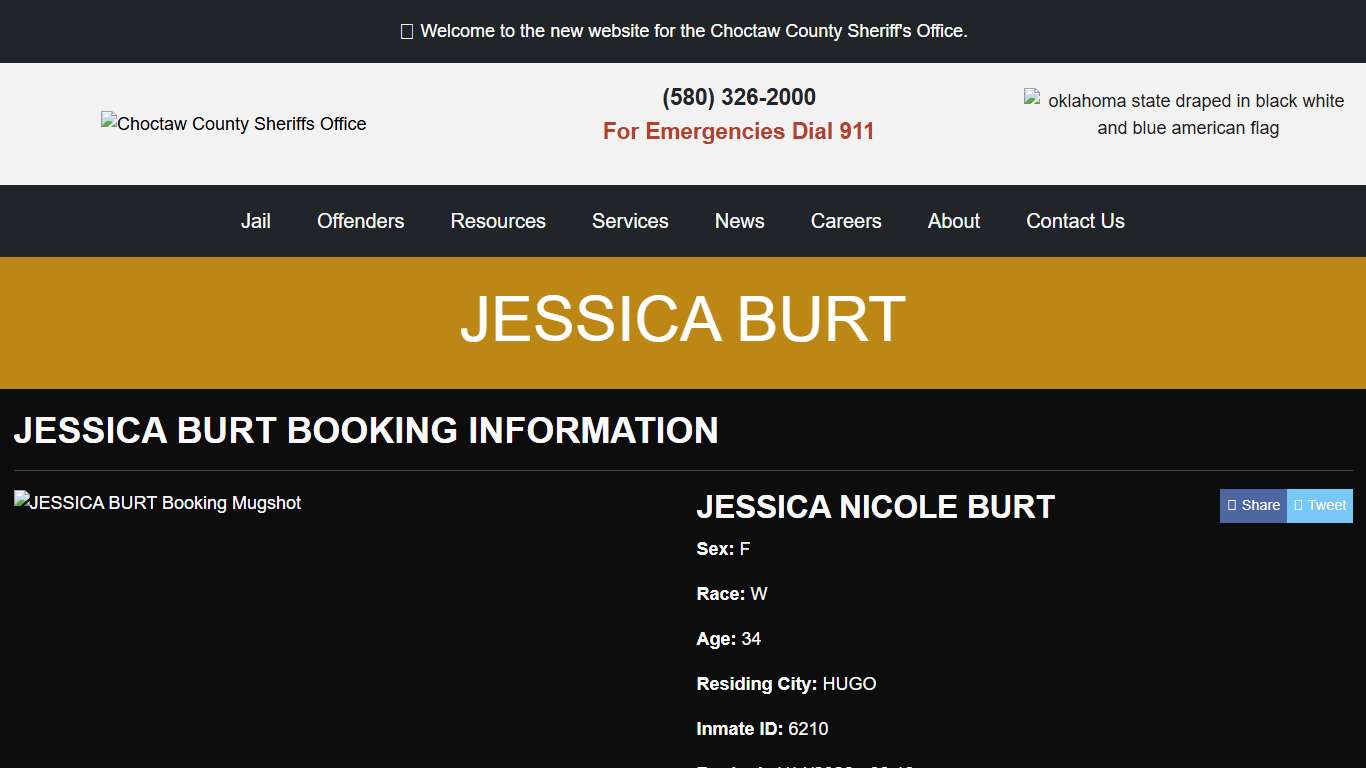Click the (580) 326-2000 phone number

(738, 97)
